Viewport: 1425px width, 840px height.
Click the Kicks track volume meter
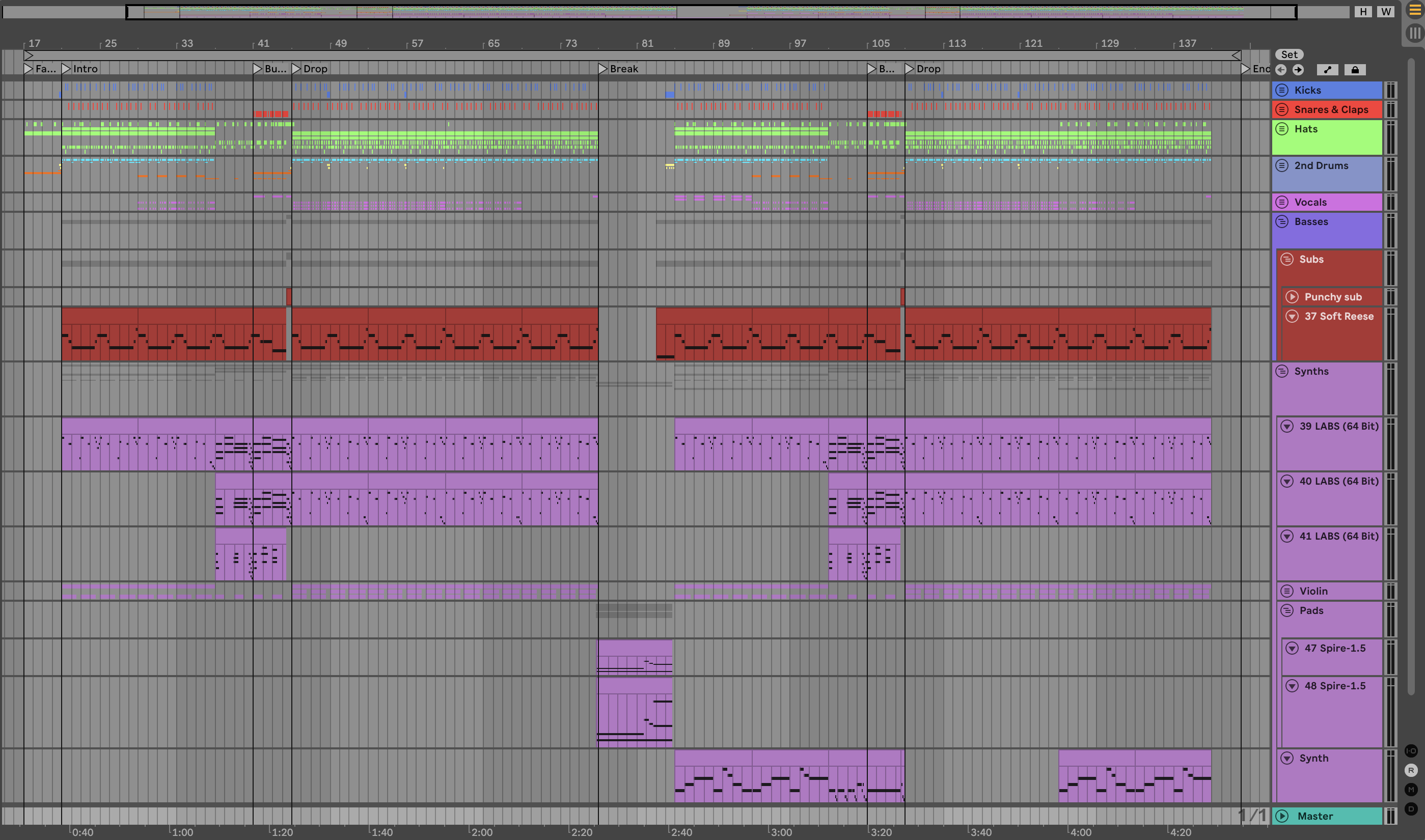click(x=1390, y=90)
